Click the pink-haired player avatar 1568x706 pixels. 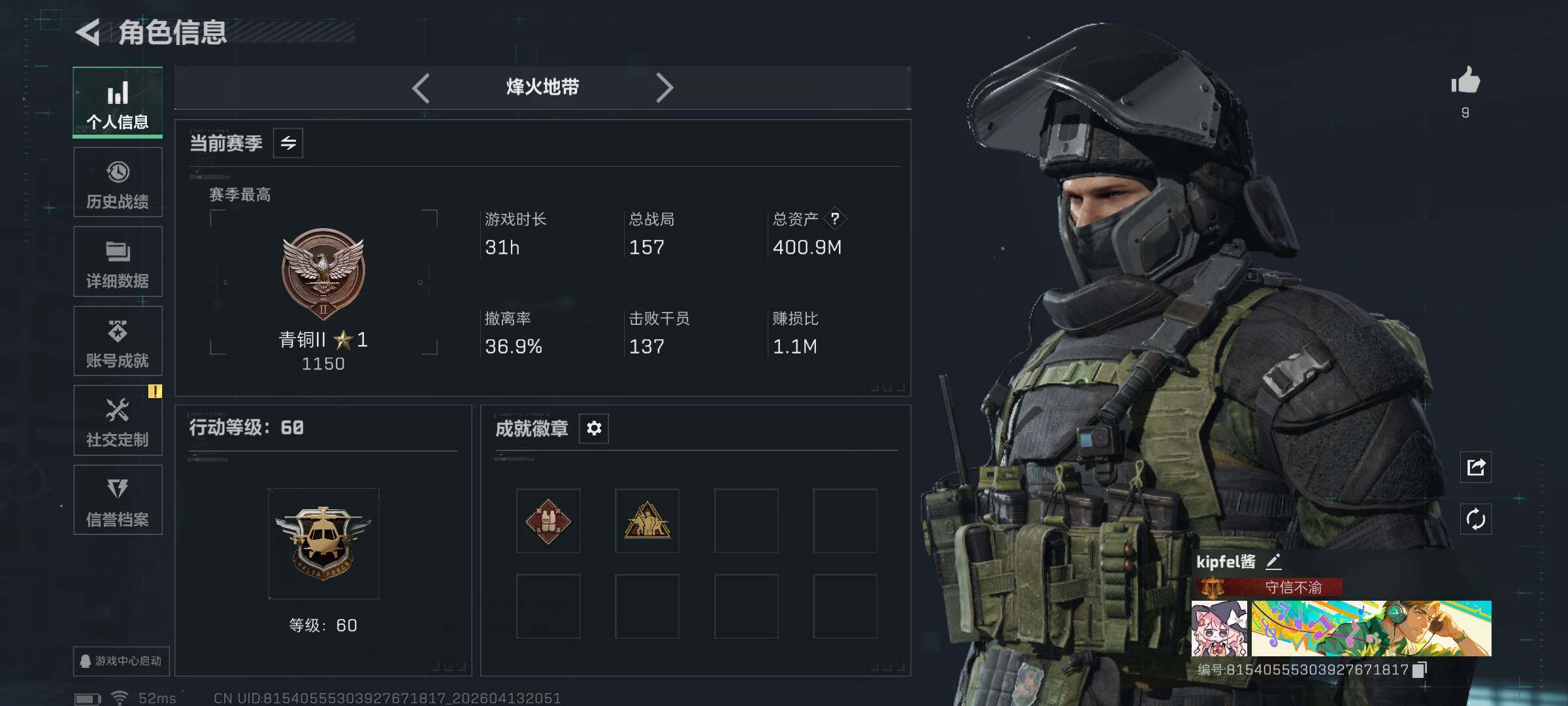pyautogui.click(x=1219, y=629)
